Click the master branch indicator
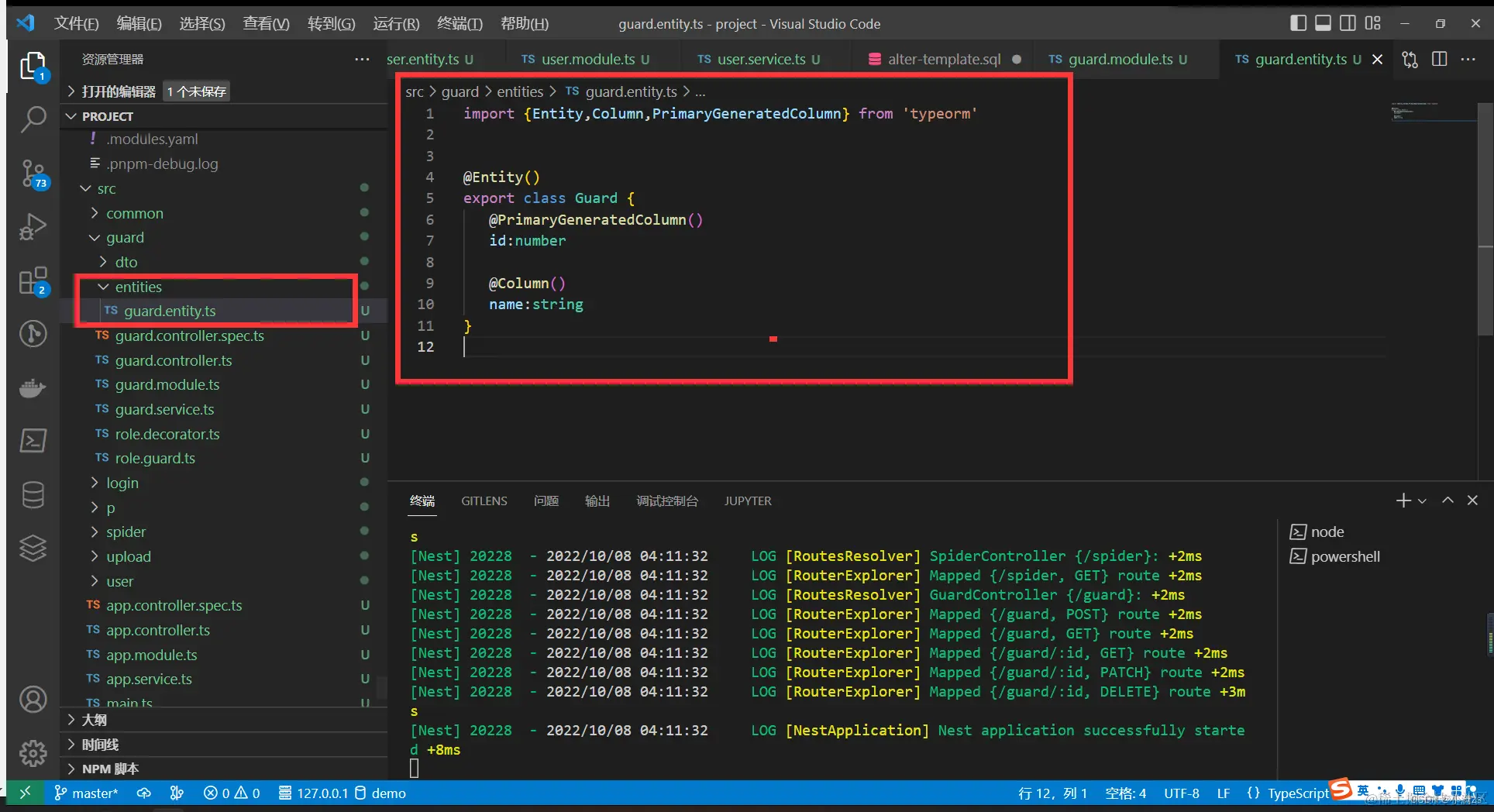Viewport: 1494px width, 812px height. [x=86, y=793]
